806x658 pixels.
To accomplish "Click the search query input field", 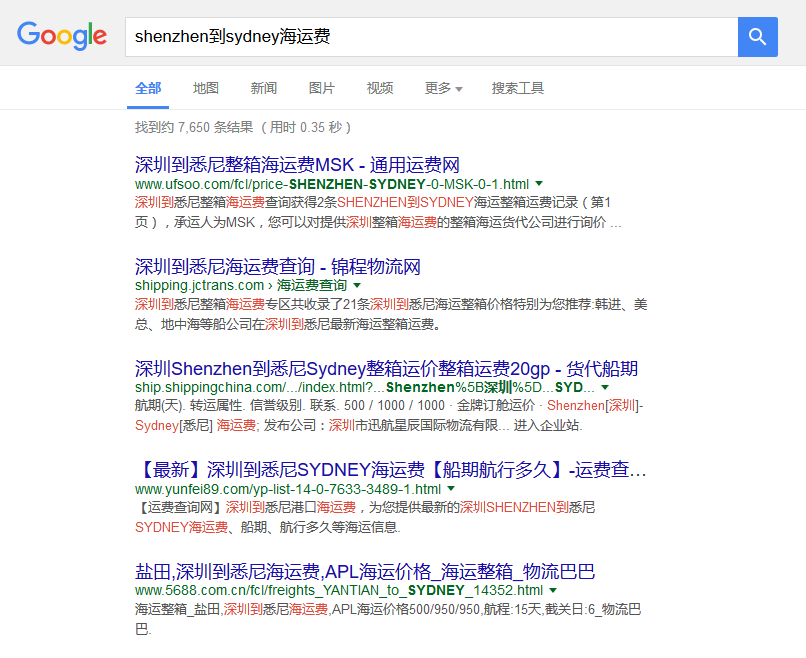I will (430, 37).
